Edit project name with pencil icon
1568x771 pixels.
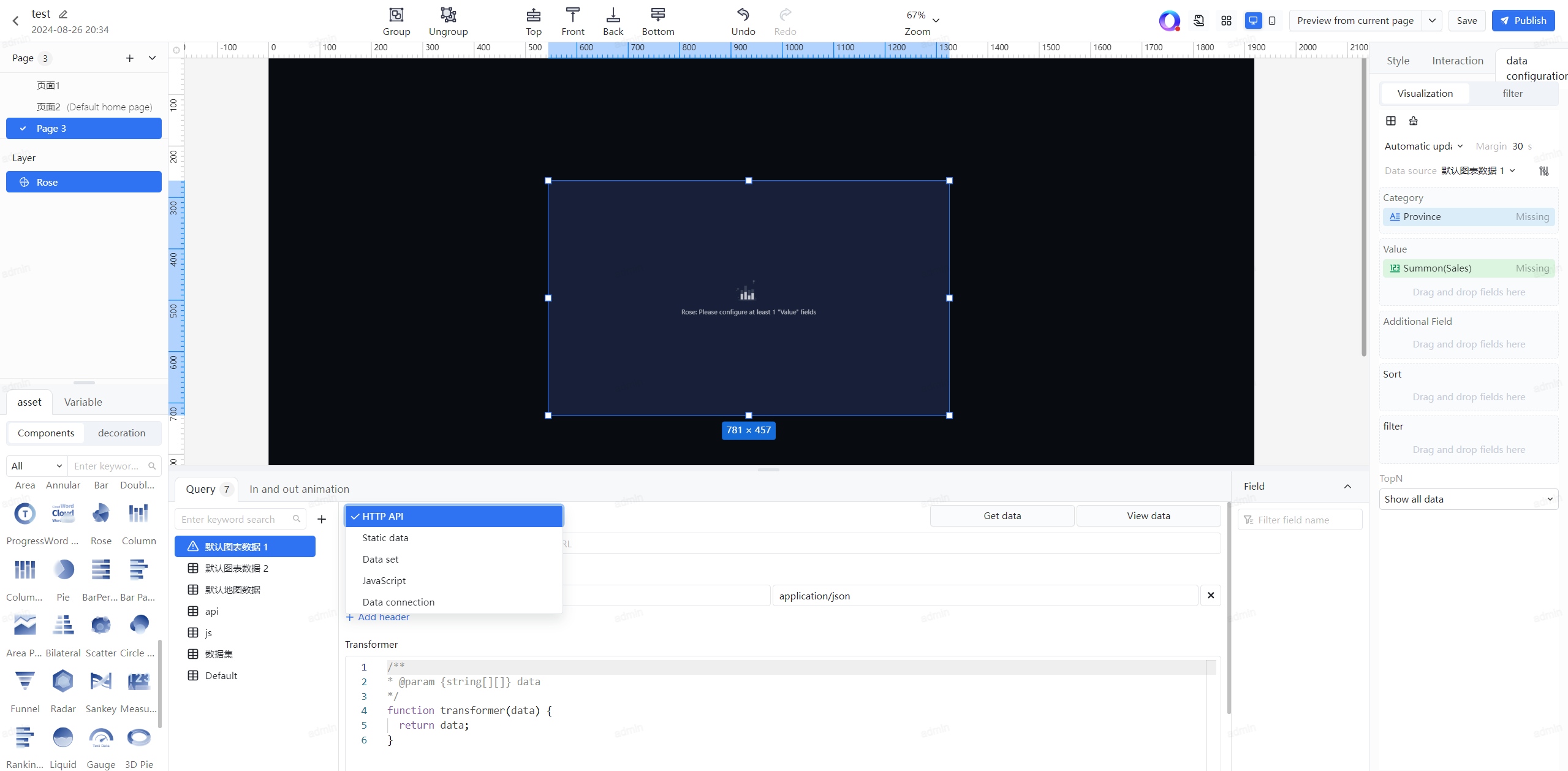[x=63, y=14]
